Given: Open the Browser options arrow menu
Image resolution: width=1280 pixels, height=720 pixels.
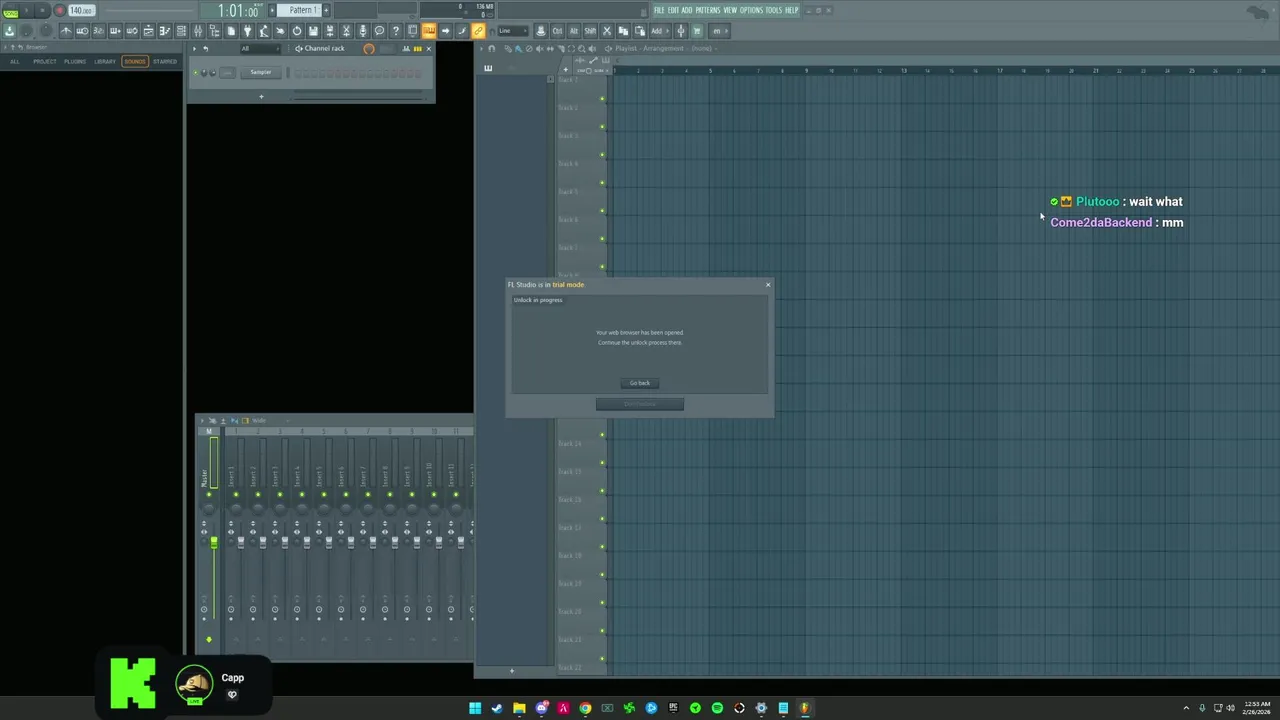Looking at the screenshot, I should tap(5, 47).
